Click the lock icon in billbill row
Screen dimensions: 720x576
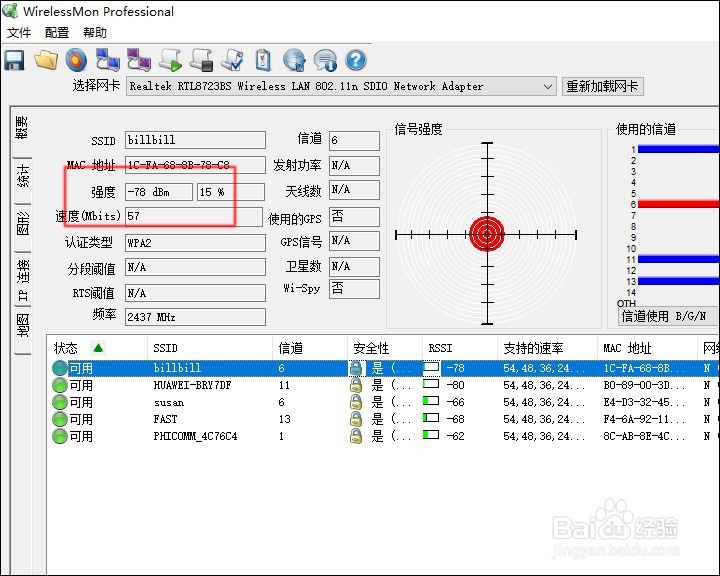[x=356, y=368]
